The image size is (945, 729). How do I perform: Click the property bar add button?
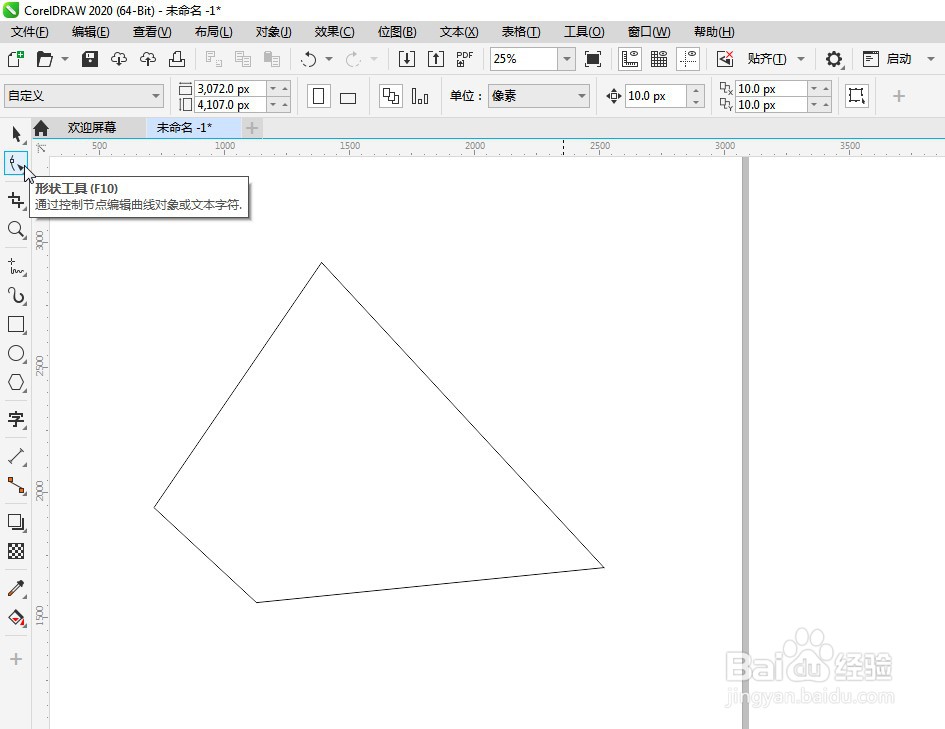[x=899, y=96]
